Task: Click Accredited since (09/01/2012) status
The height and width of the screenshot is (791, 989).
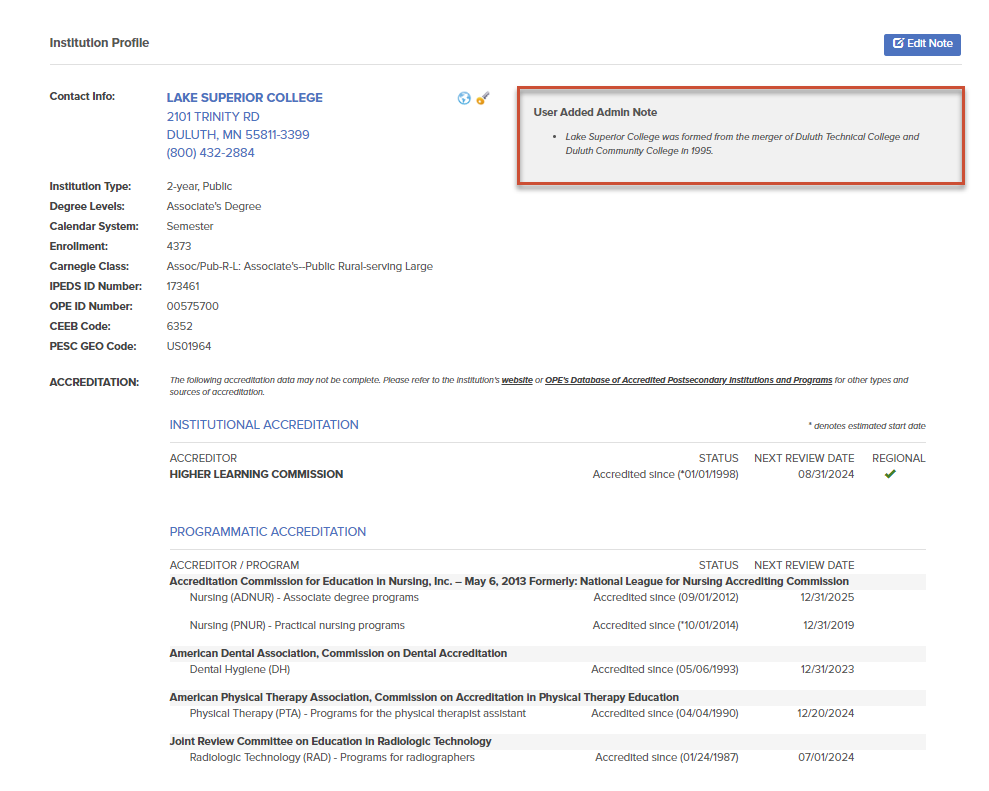Action: [x=666, y=597]
